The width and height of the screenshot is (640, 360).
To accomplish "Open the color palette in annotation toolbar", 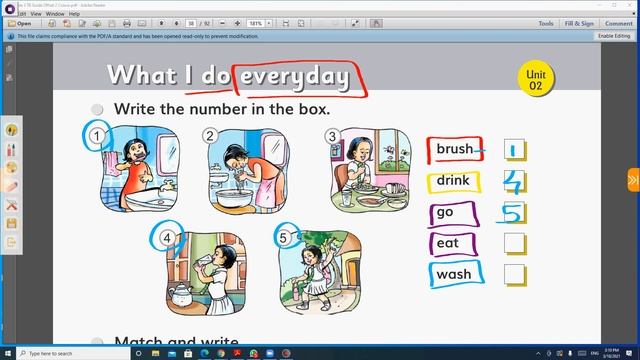I will pos(11,168).
